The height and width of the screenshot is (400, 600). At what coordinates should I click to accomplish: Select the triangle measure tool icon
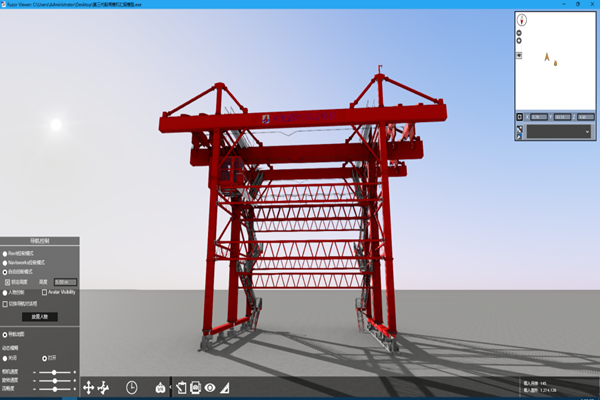click(224, 387)
